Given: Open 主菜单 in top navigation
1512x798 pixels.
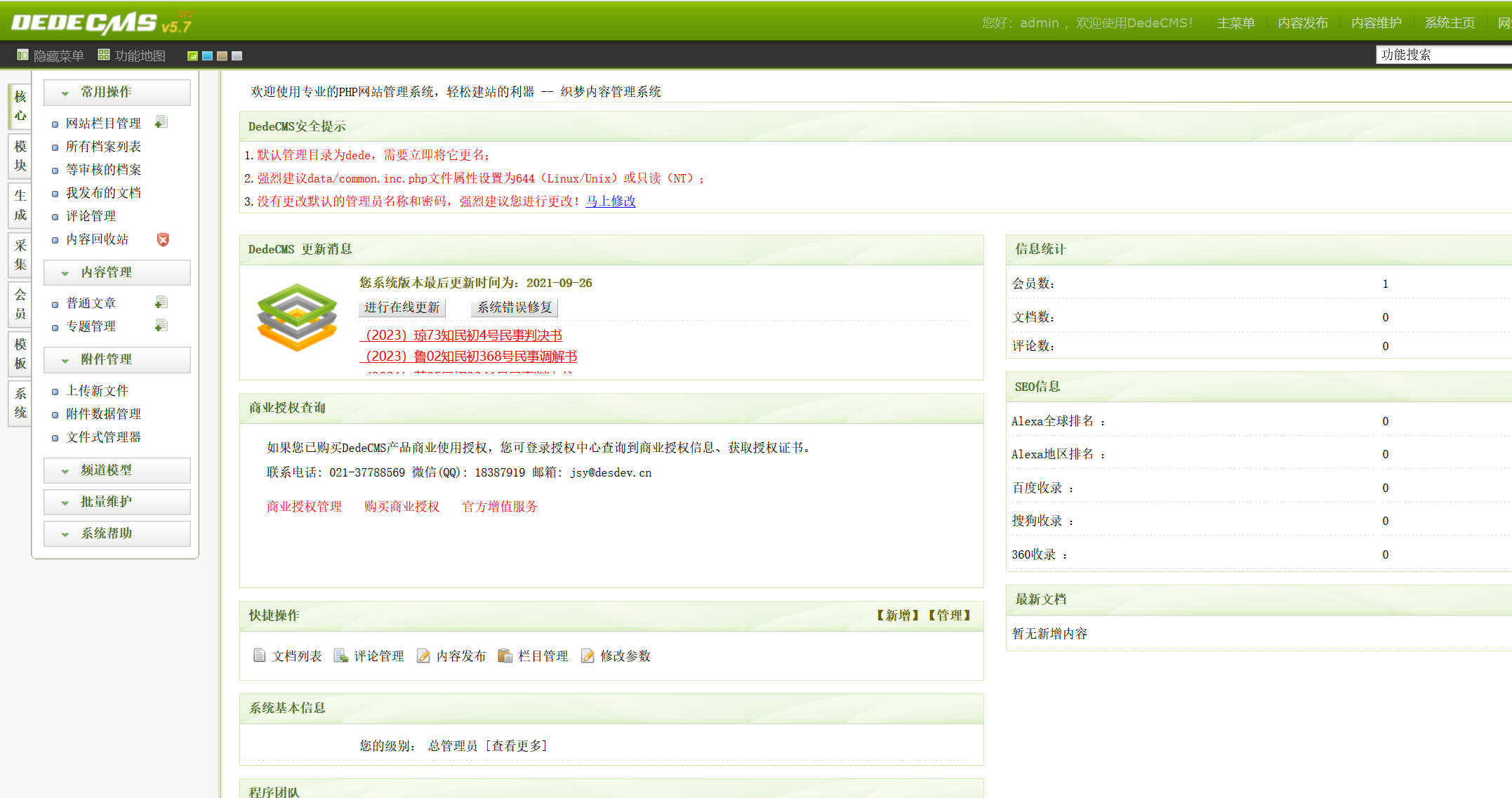Looking at the screenshot, I should [x=1236, y=23].
